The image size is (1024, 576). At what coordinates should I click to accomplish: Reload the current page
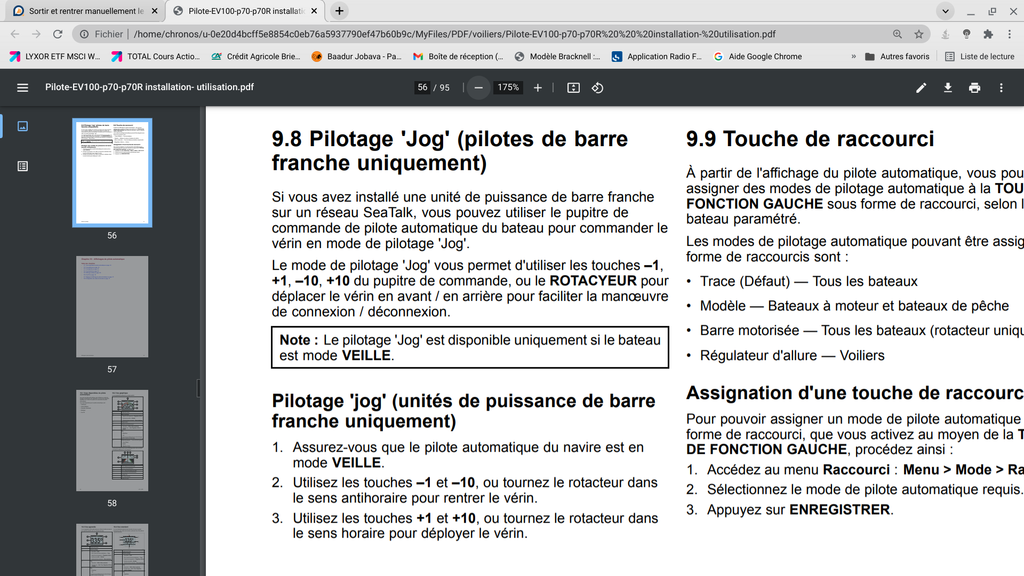point(57,34)
